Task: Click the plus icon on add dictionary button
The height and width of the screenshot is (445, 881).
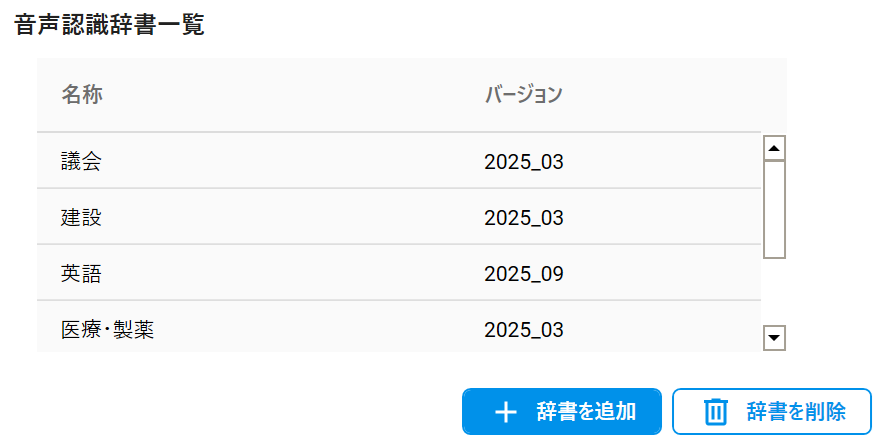Action: [507, 412]
